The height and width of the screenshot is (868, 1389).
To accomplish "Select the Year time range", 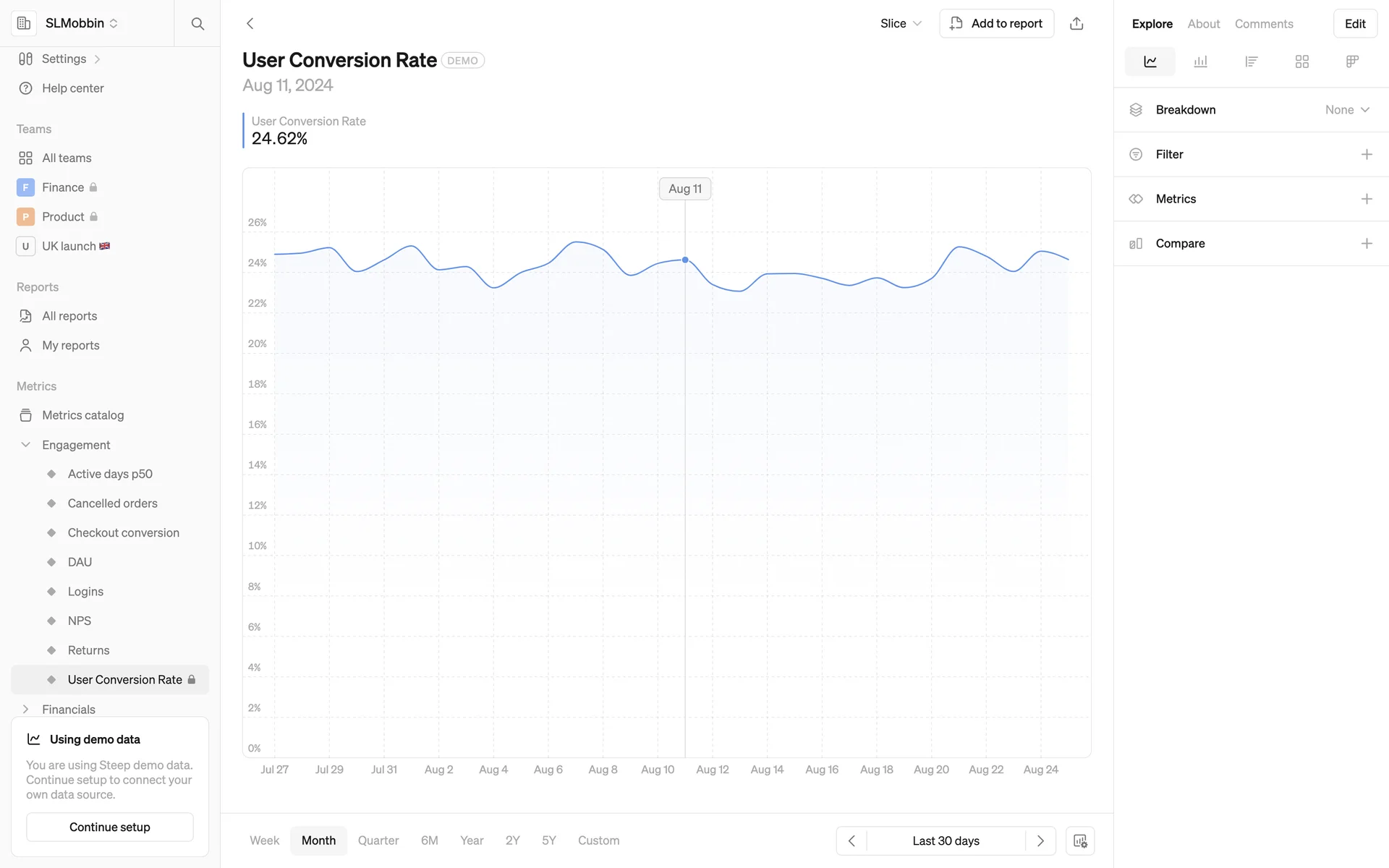I will pos(472,841).
